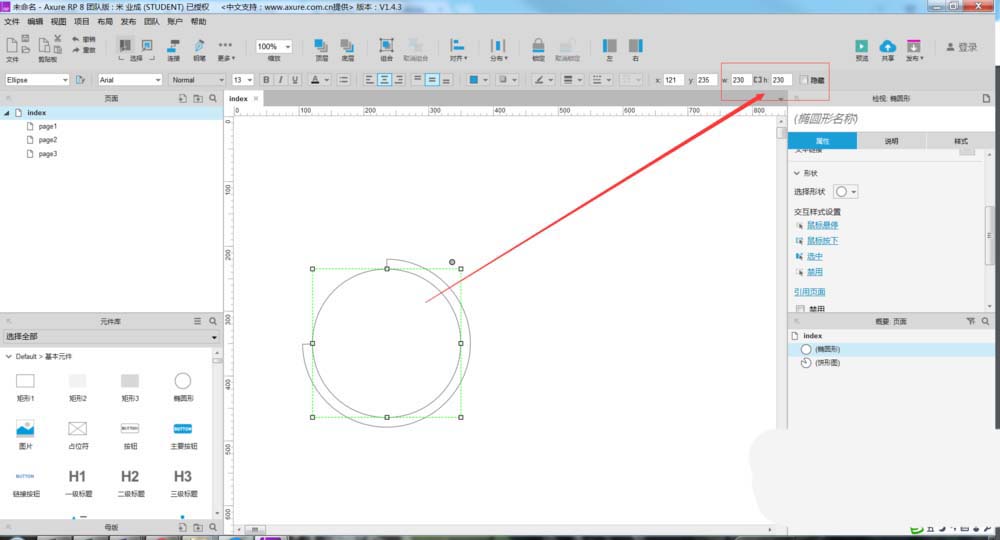Image resolution: width=1000 pixels, height=540 pixels.
Task: Add a new page in Pages panel
Action: pyautogui.click(x=182, y=98)
